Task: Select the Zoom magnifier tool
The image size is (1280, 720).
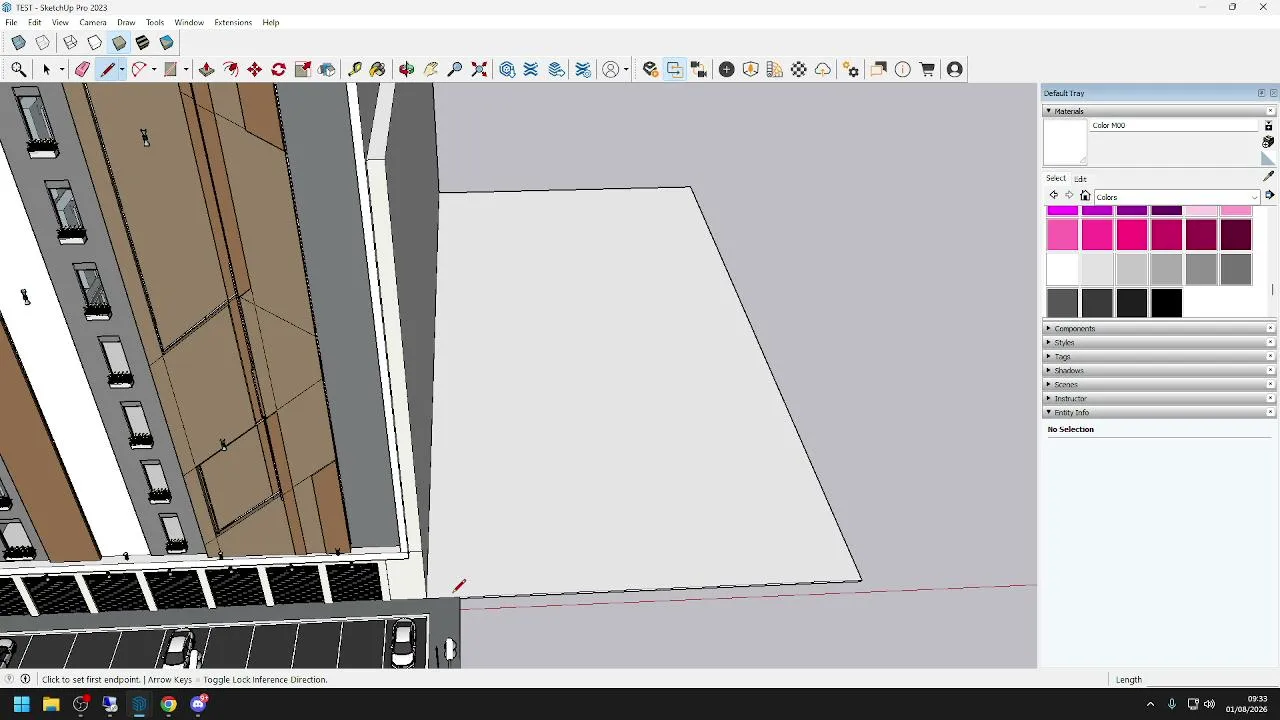Action: [455, 69]
